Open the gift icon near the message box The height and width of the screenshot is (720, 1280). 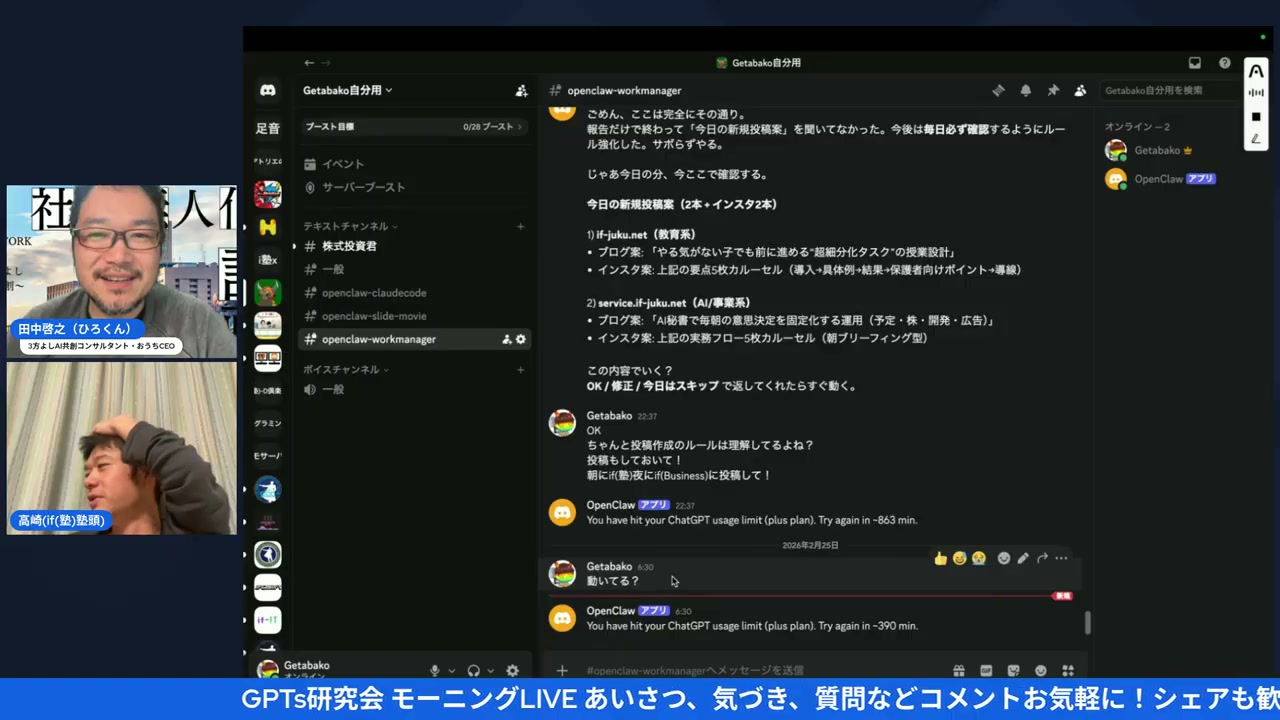pyautogui.click(x=959, y=670)
